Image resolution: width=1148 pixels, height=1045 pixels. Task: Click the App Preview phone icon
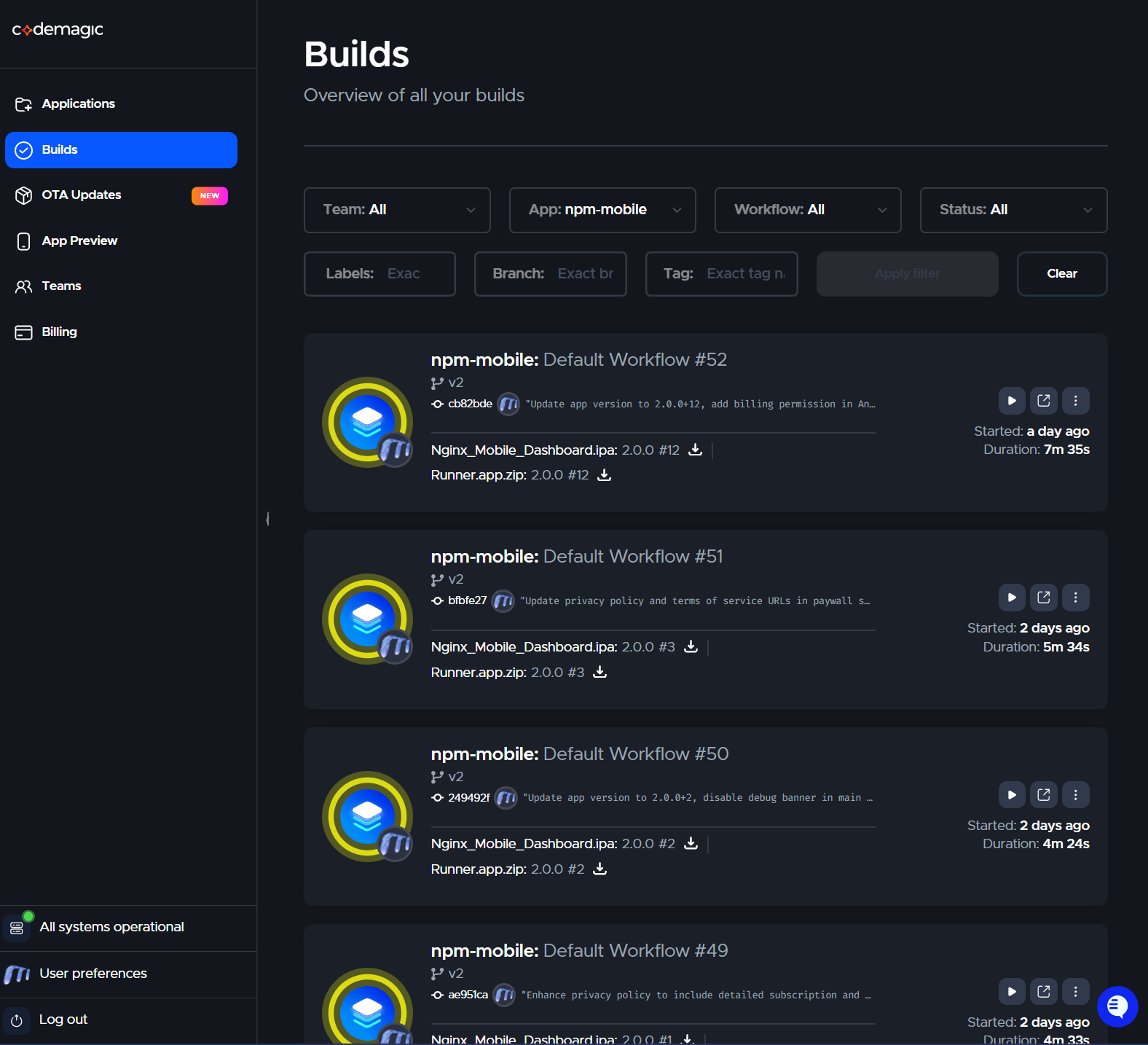(23, 241)
